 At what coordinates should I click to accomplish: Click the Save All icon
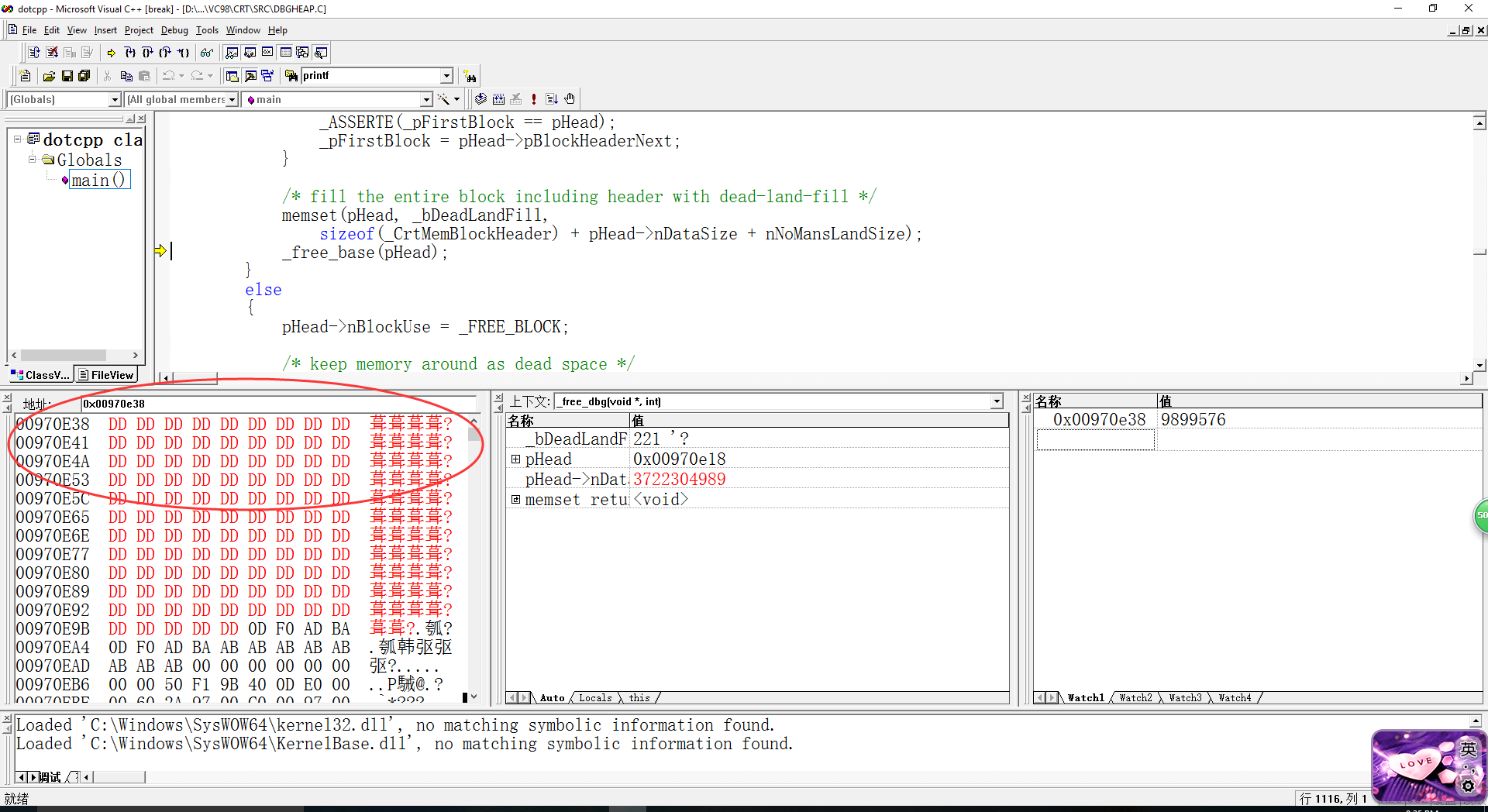pyautogui.click(x=84, y=76)
